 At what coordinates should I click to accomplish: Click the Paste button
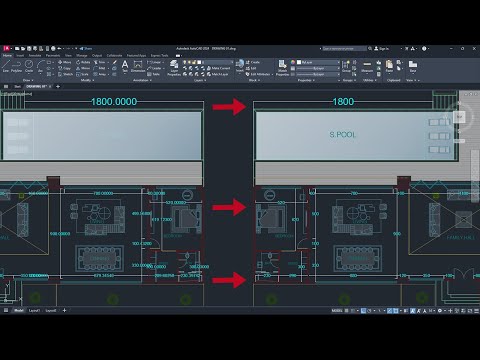tap(389, 66)
